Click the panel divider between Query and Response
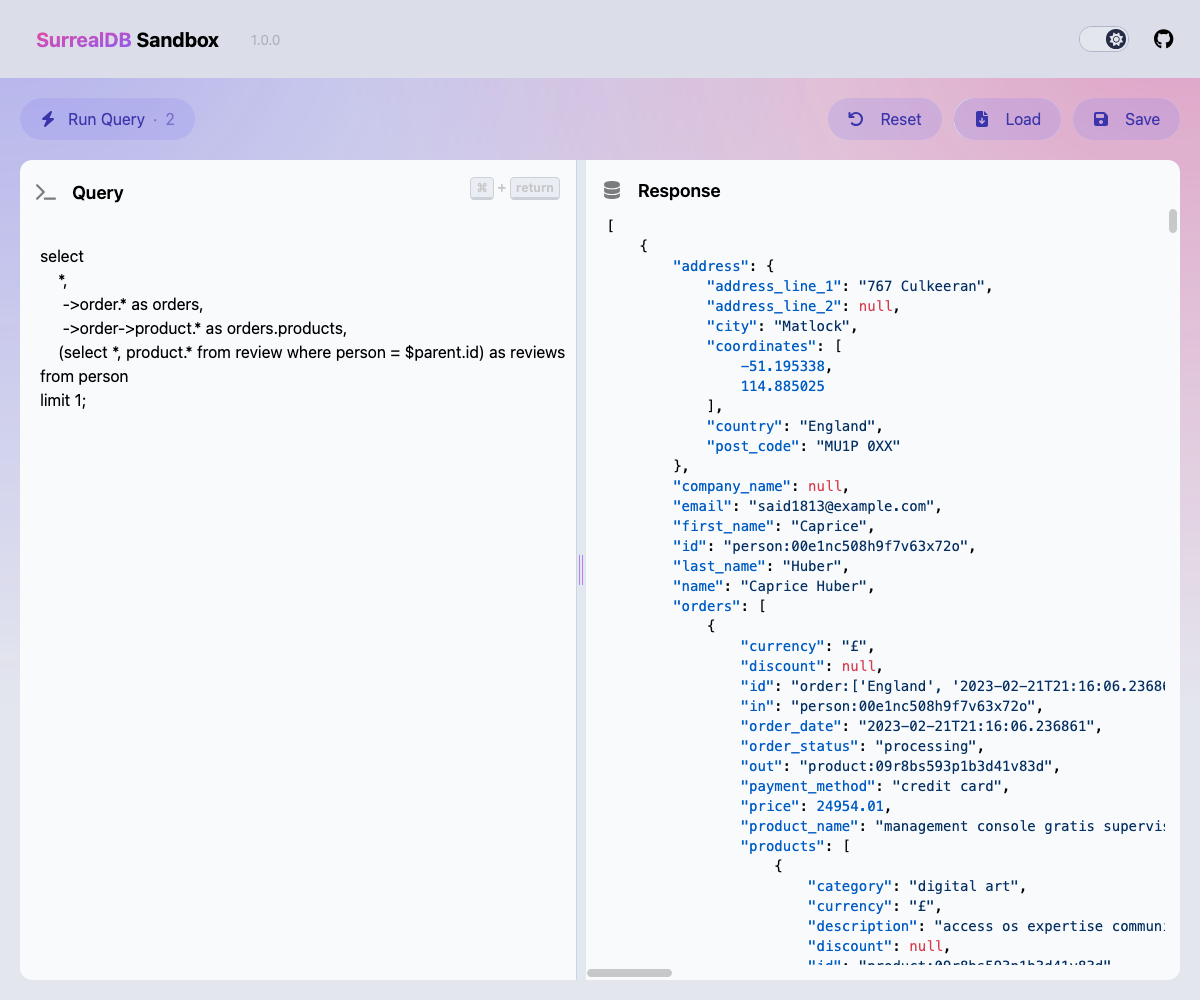The height and width of the screenshot is (1000, 1200). pos(581,570)
